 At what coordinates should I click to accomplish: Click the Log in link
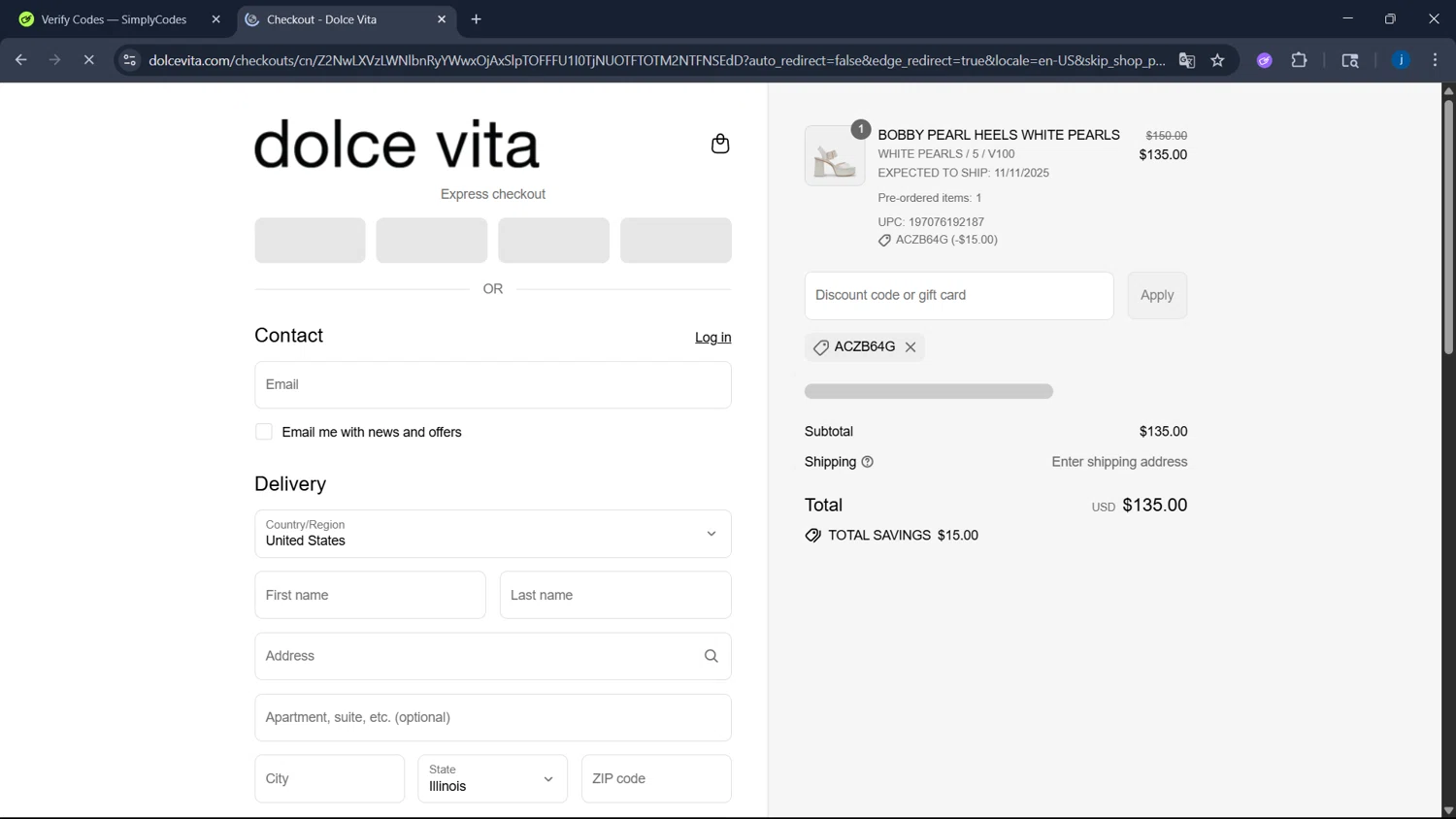712,338
